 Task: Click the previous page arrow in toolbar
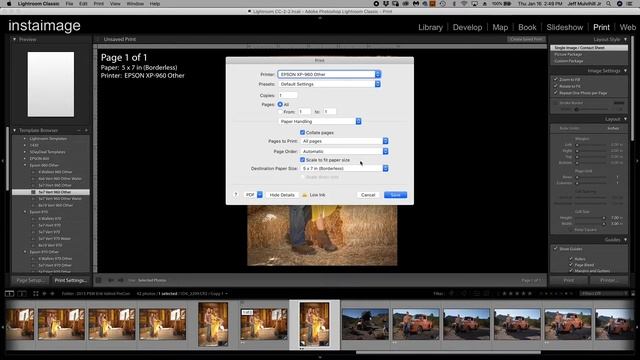pyautogui.click(x=111, y=280)
